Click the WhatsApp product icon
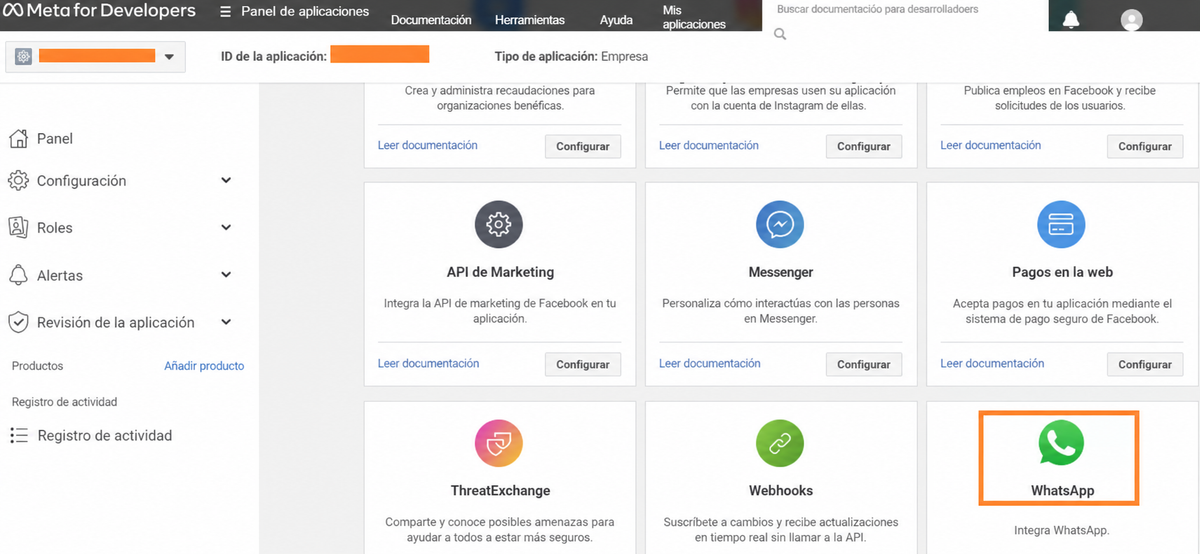The image size is (1200, 554). pos(1061,443)
